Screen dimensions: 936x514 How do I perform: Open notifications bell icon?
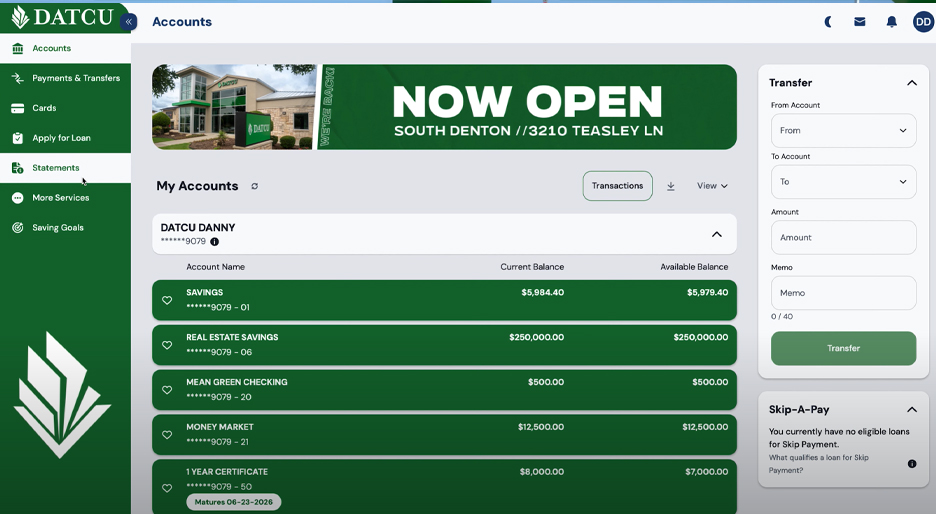[891, 22]
